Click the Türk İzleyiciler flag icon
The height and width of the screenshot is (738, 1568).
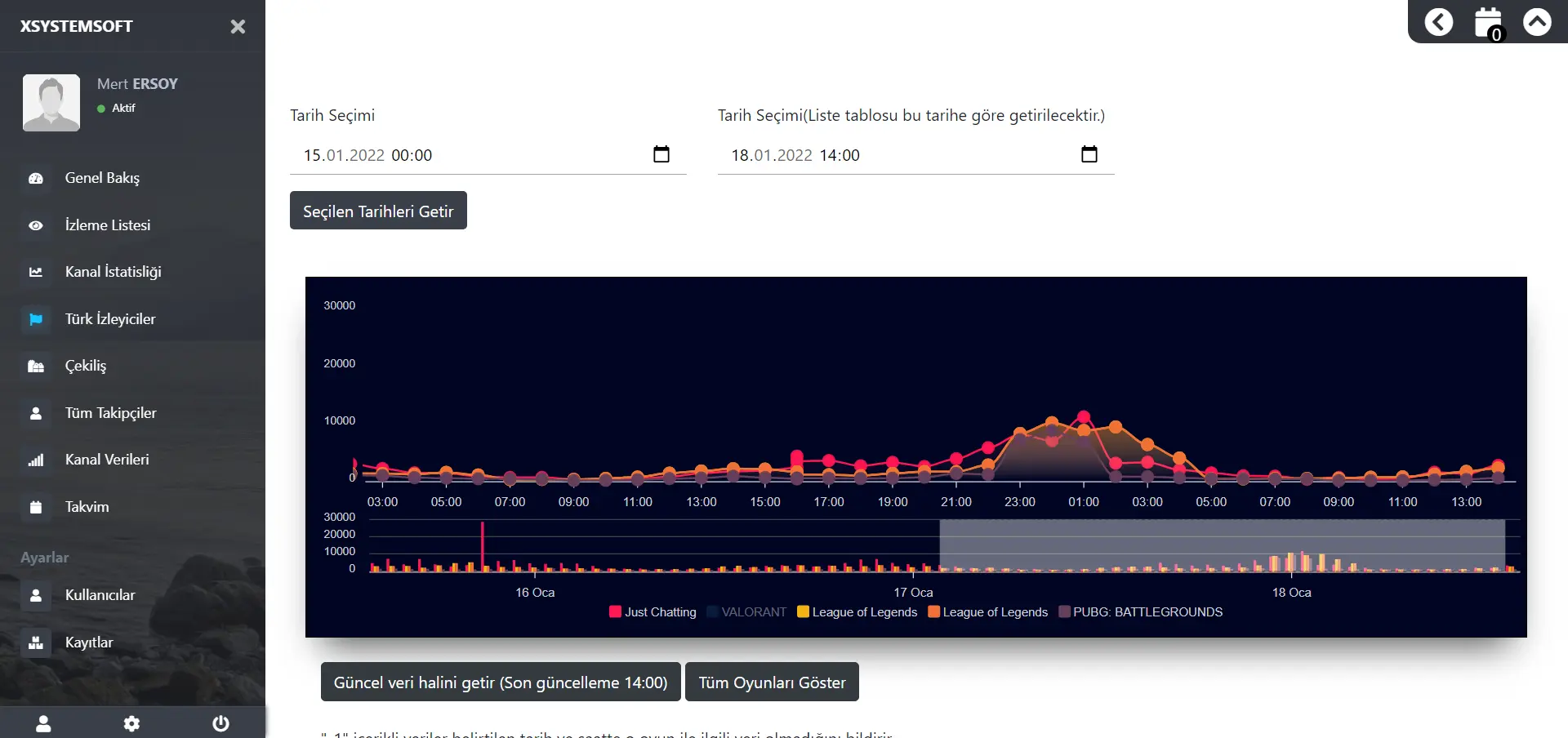(x=36, y=319)
